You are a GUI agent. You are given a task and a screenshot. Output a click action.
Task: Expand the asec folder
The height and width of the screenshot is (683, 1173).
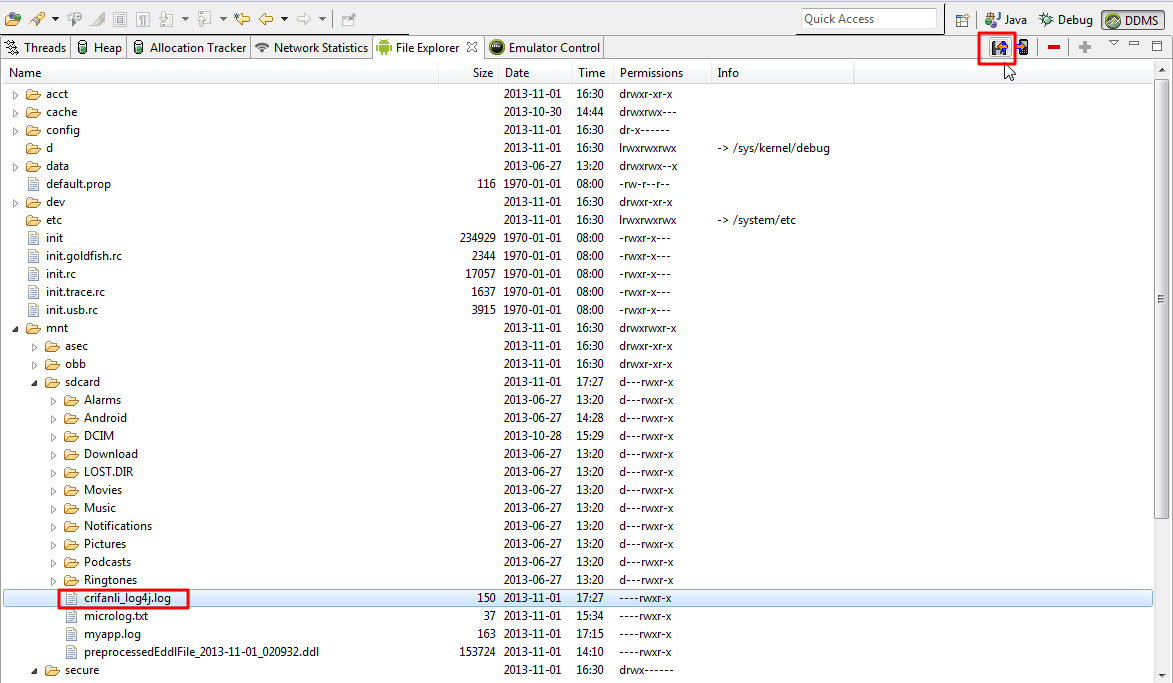[x=34, y=346]
